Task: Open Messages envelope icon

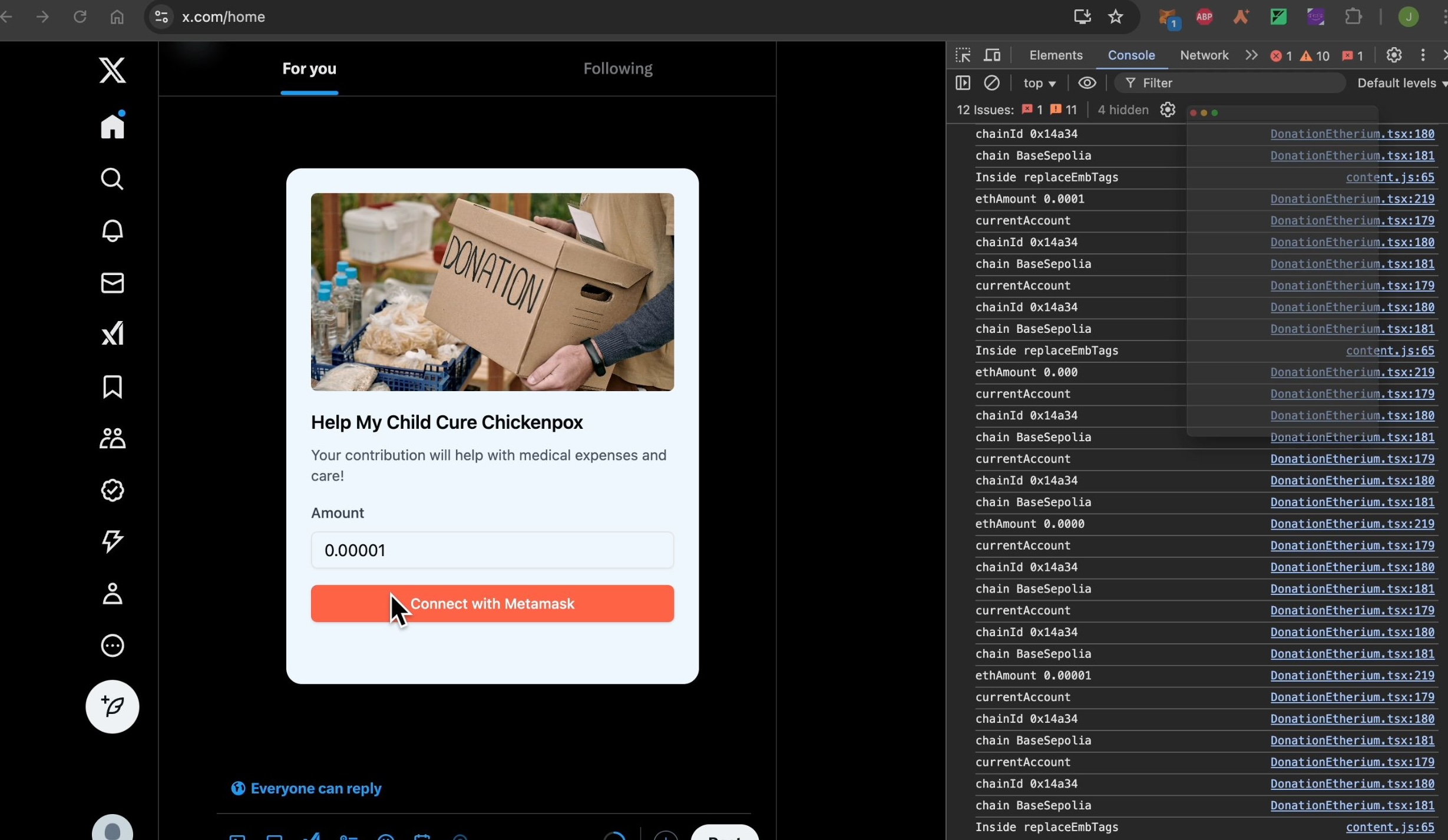Action: click(112, 283)
